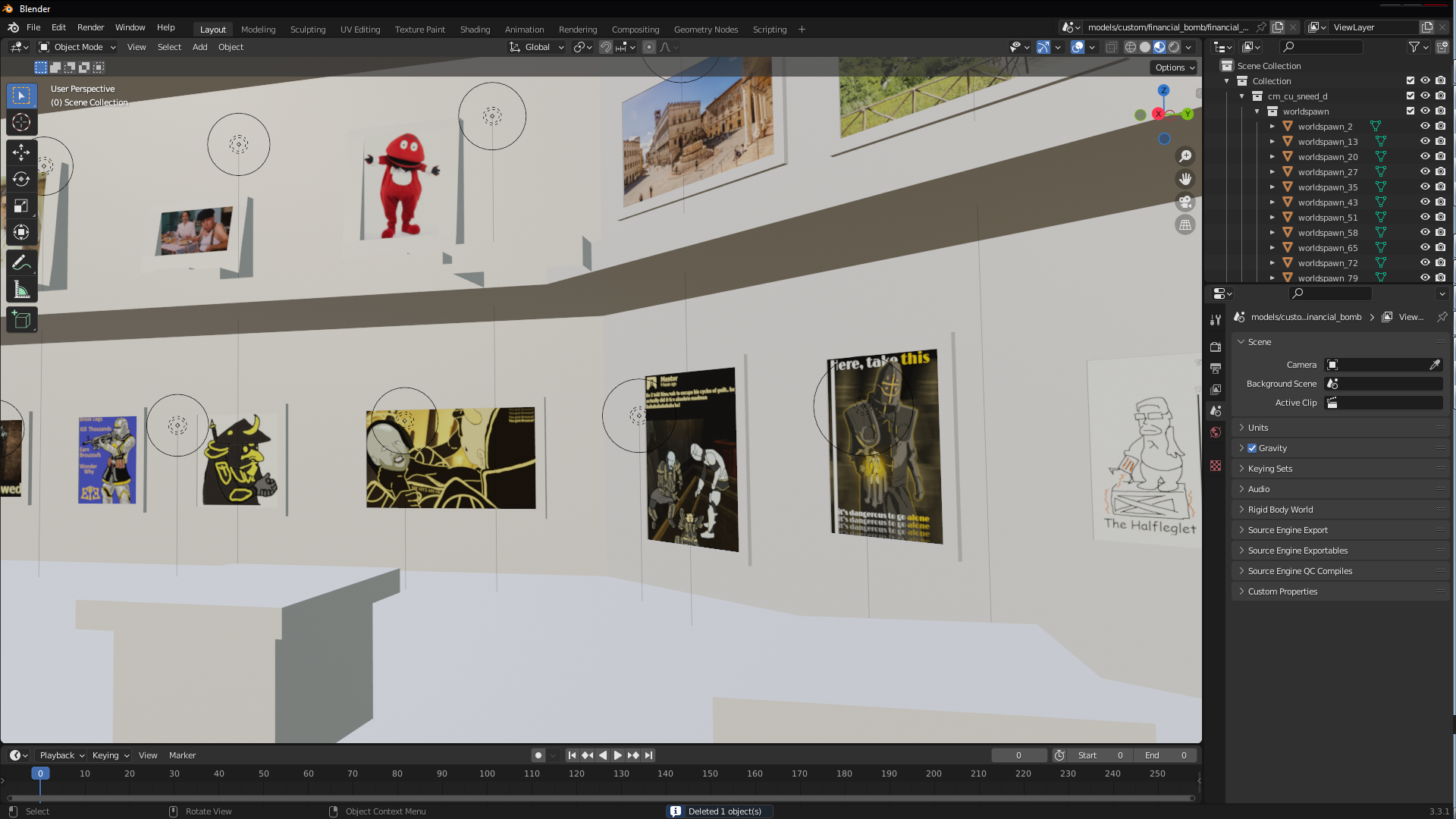The image size is (1456, 819).
Task: Pick the Camera object eyedropper
Action: click(1435, 365)
